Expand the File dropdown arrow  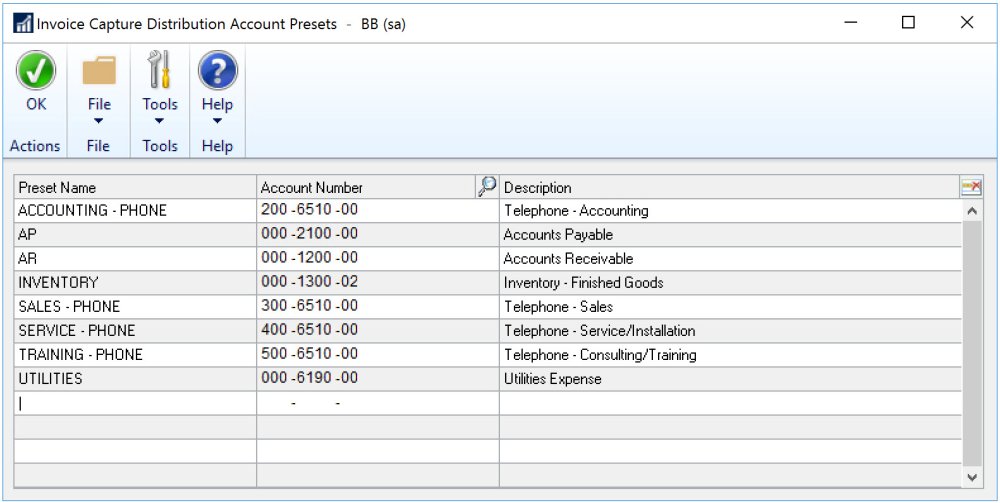tap(99, 121)
